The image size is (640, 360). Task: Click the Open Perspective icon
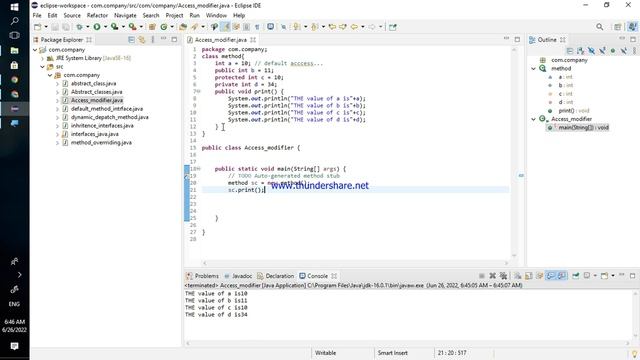618,27
